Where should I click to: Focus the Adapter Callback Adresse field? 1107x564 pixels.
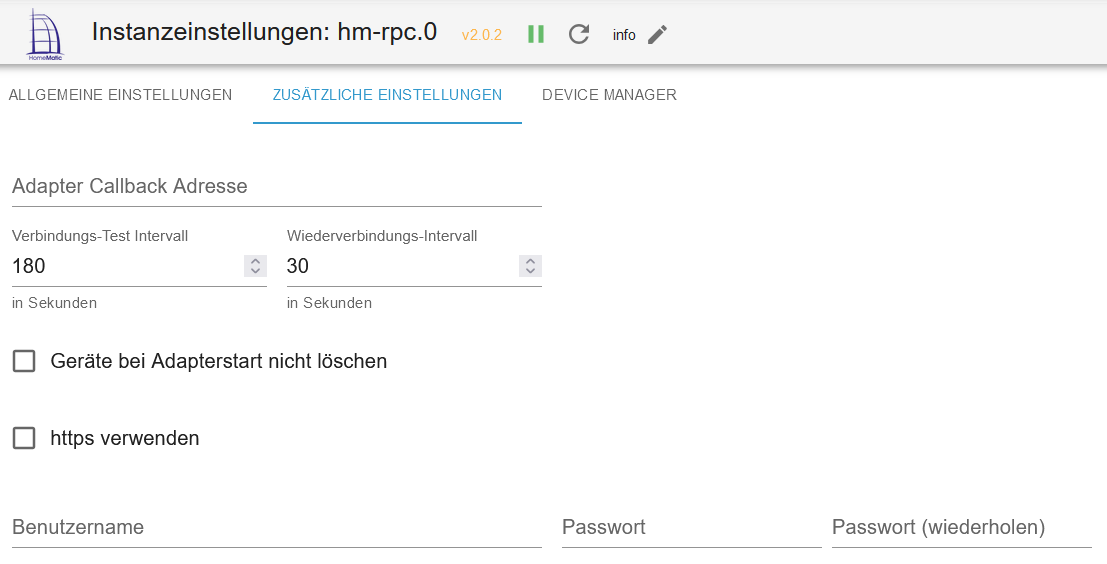(276, 187)
